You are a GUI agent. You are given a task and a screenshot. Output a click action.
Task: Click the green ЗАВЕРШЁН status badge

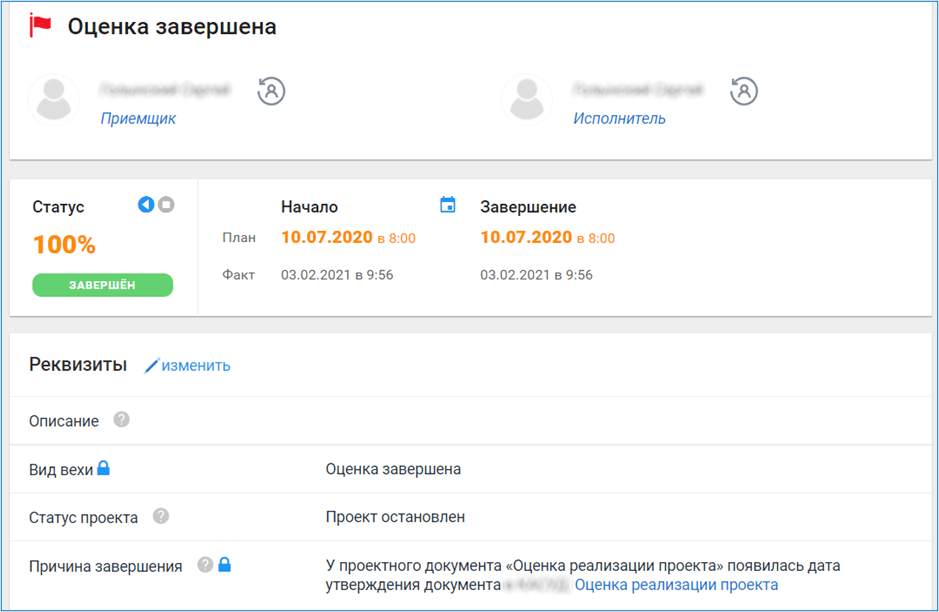[x=102, y=285]
